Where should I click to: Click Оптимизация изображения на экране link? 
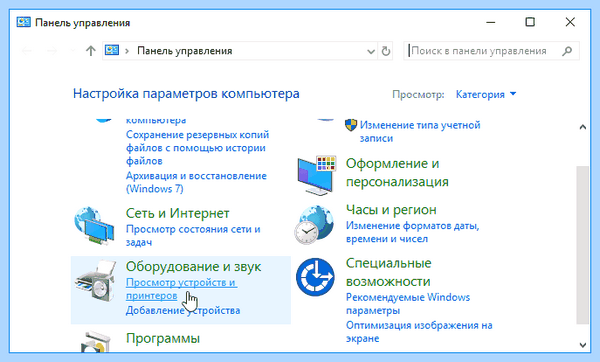tap(419, 332)
